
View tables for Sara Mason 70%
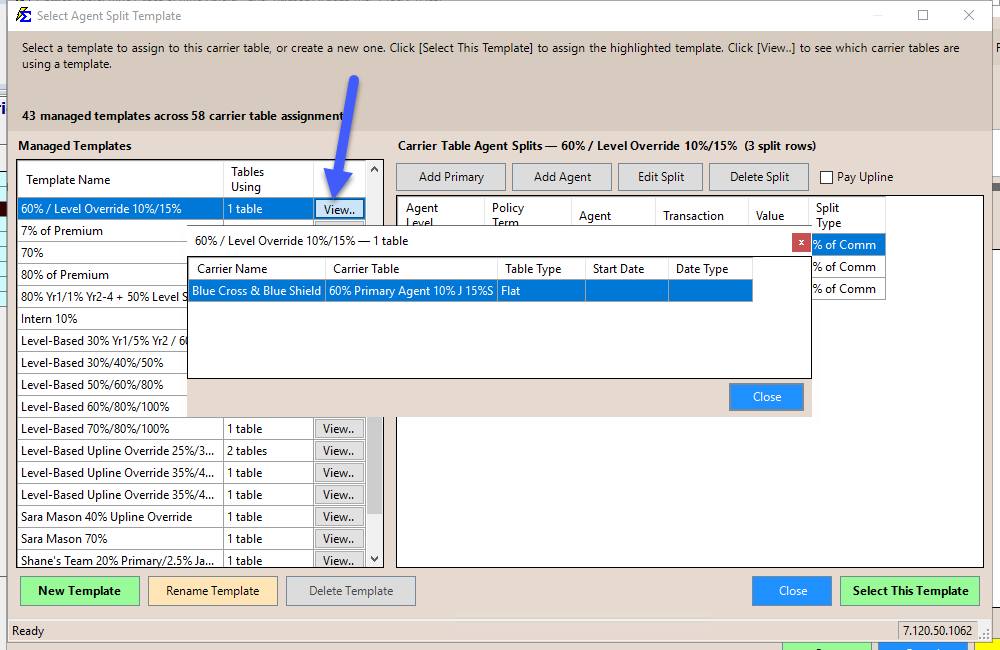(x=339, y=539)
